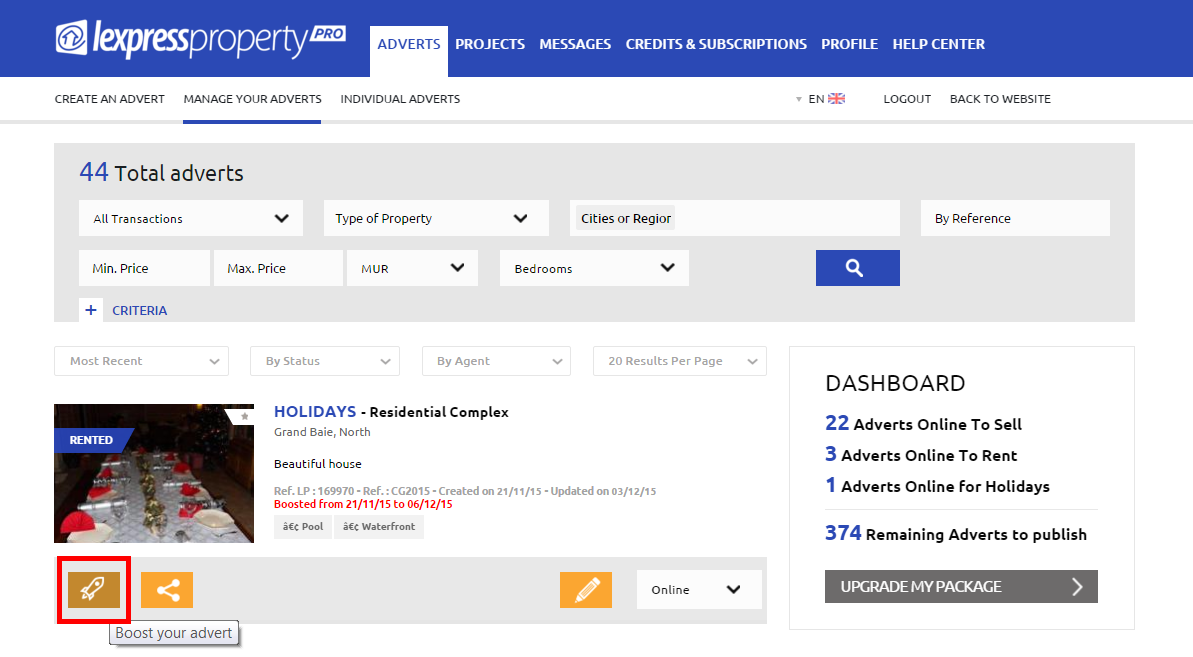Click BACK TO WEBSITE link

1000,99
